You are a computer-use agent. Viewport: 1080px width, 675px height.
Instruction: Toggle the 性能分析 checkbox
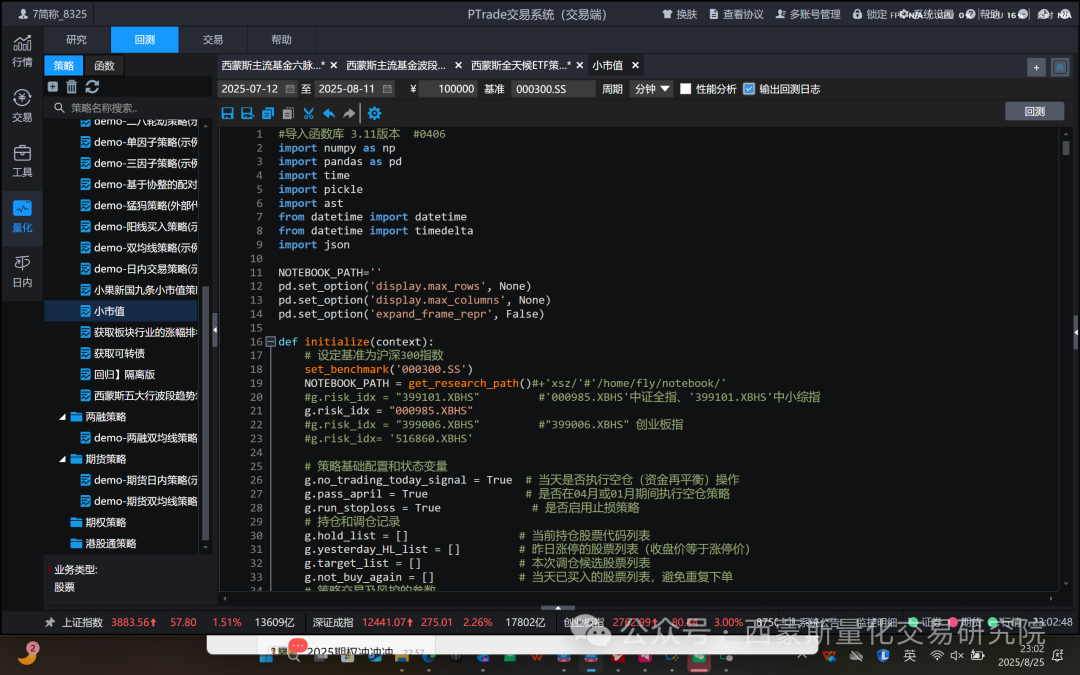pos(685,89)
